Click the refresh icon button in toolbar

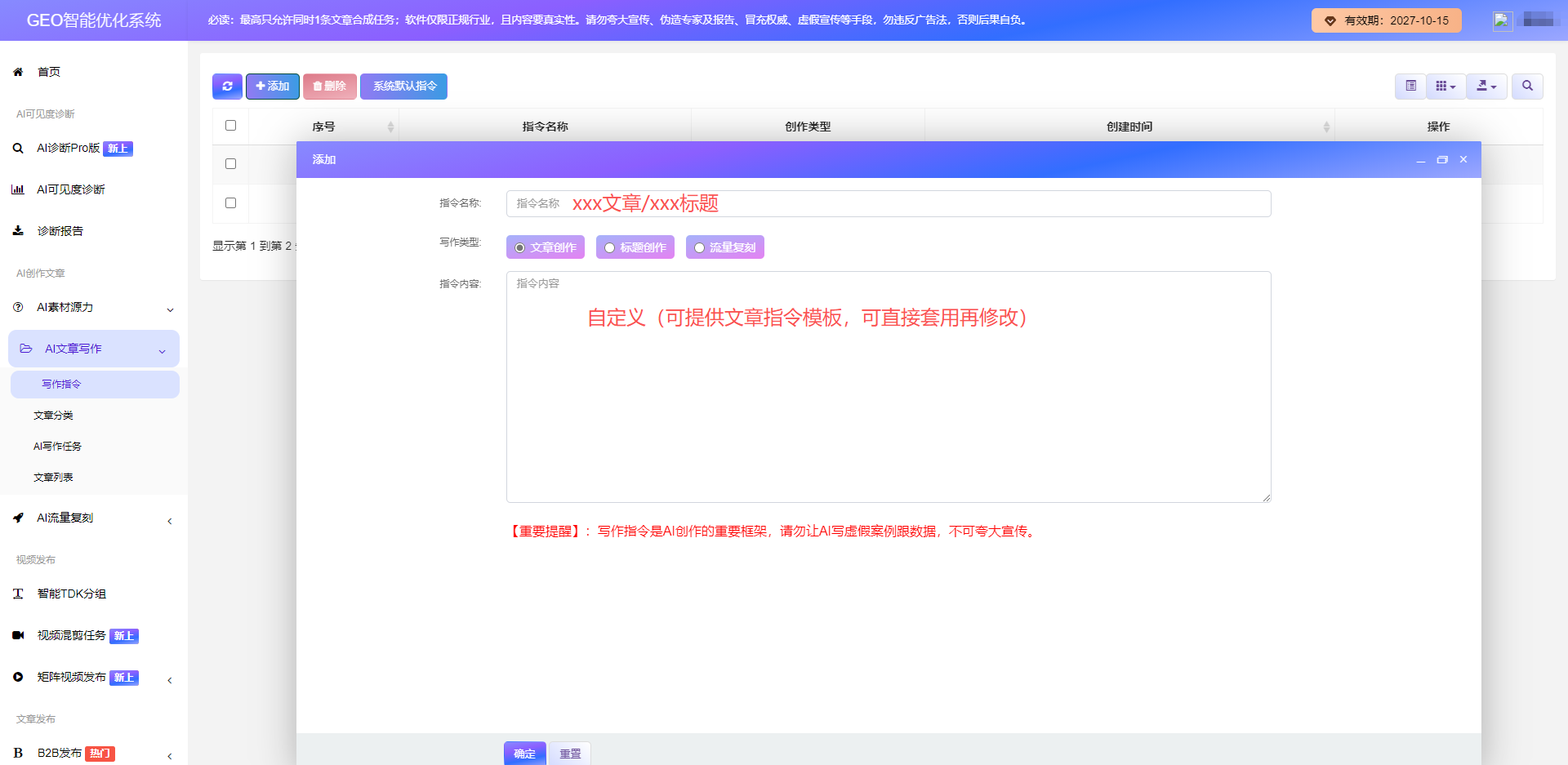pyautogui.click(x=227, y=87)
